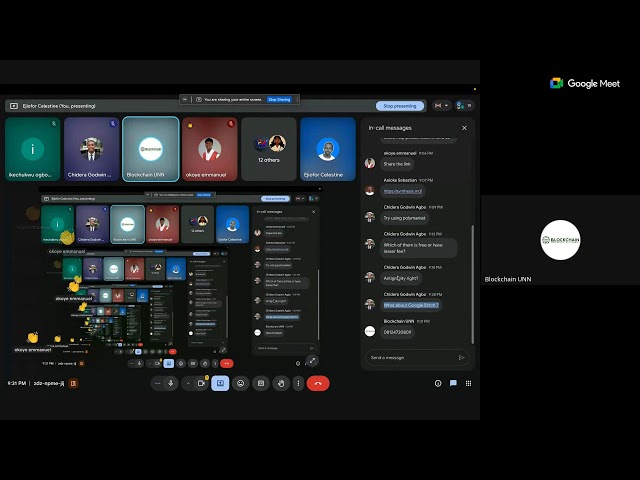Viewport: 640px width, 480px height.
Task: Open the layout dropdown near Stop presenting
Action: (x=442, y=106)
